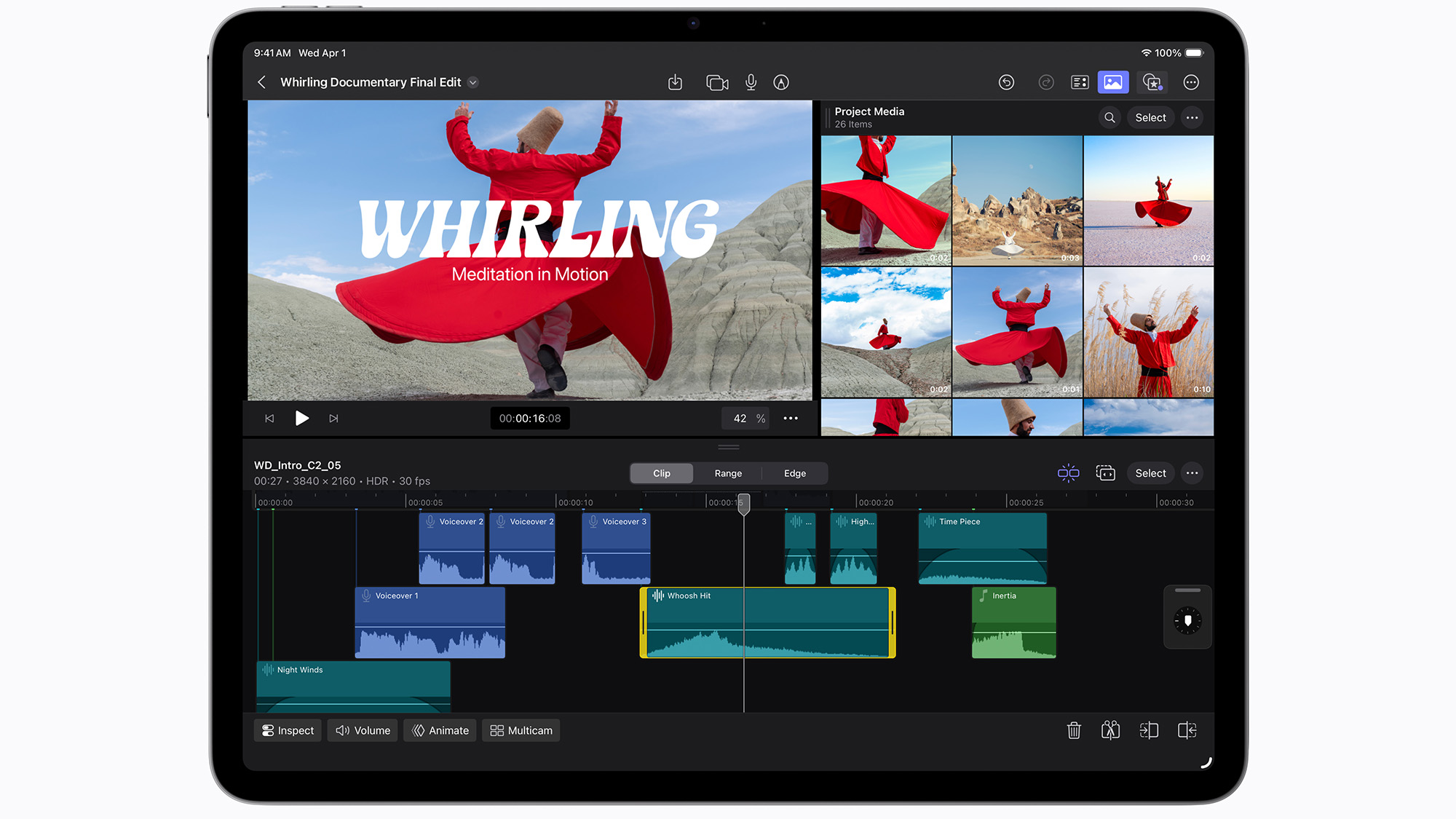Open the camera capture tool

tap(717, 82)
